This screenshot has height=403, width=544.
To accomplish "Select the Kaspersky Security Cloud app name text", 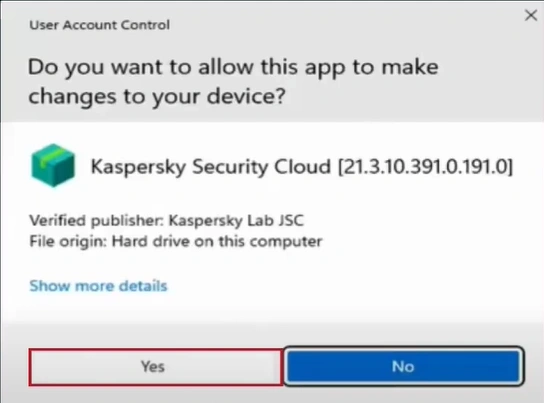I will 301,166.
